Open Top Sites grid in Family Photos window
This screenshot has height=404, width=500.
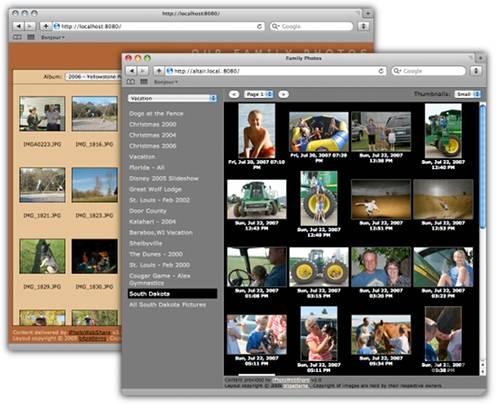tap(144, 82)
